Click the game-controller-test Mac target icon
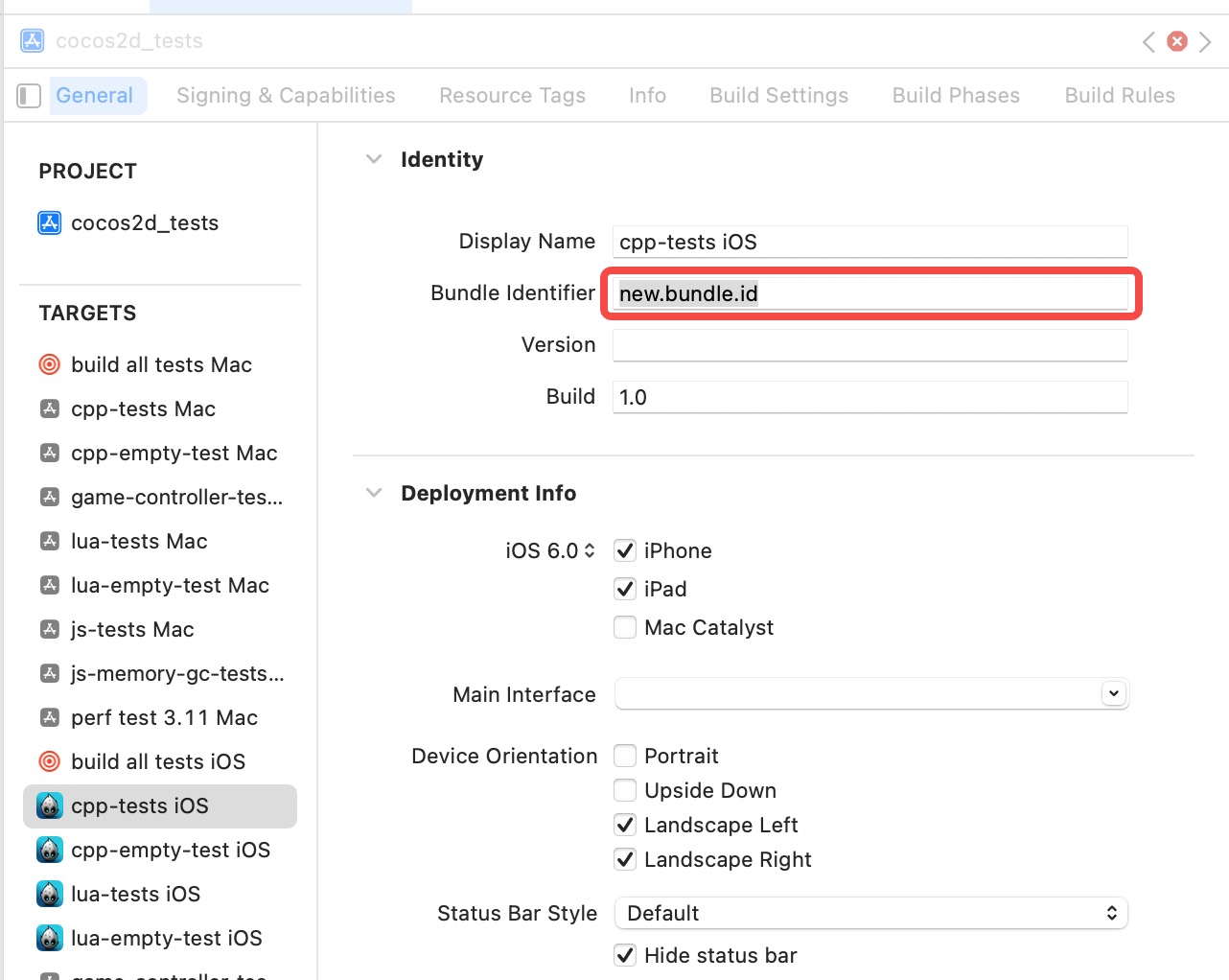The width and height of the screenshot is (1229, 980). tap(50, 497)
